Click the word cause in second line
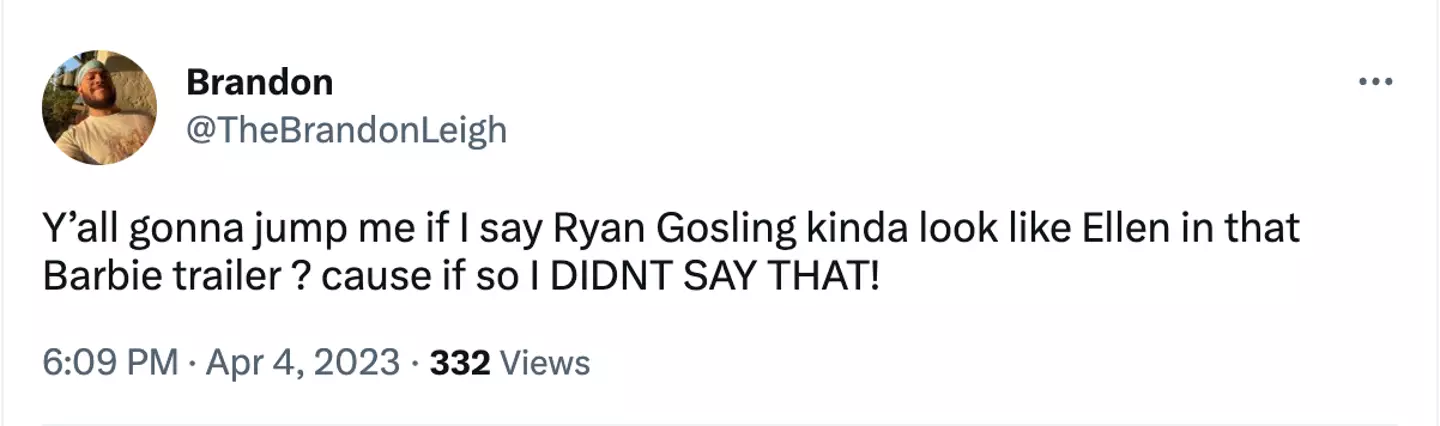The width and height of the screenshot is (1440, 426). pyautogui.click(x=364, y=274)
